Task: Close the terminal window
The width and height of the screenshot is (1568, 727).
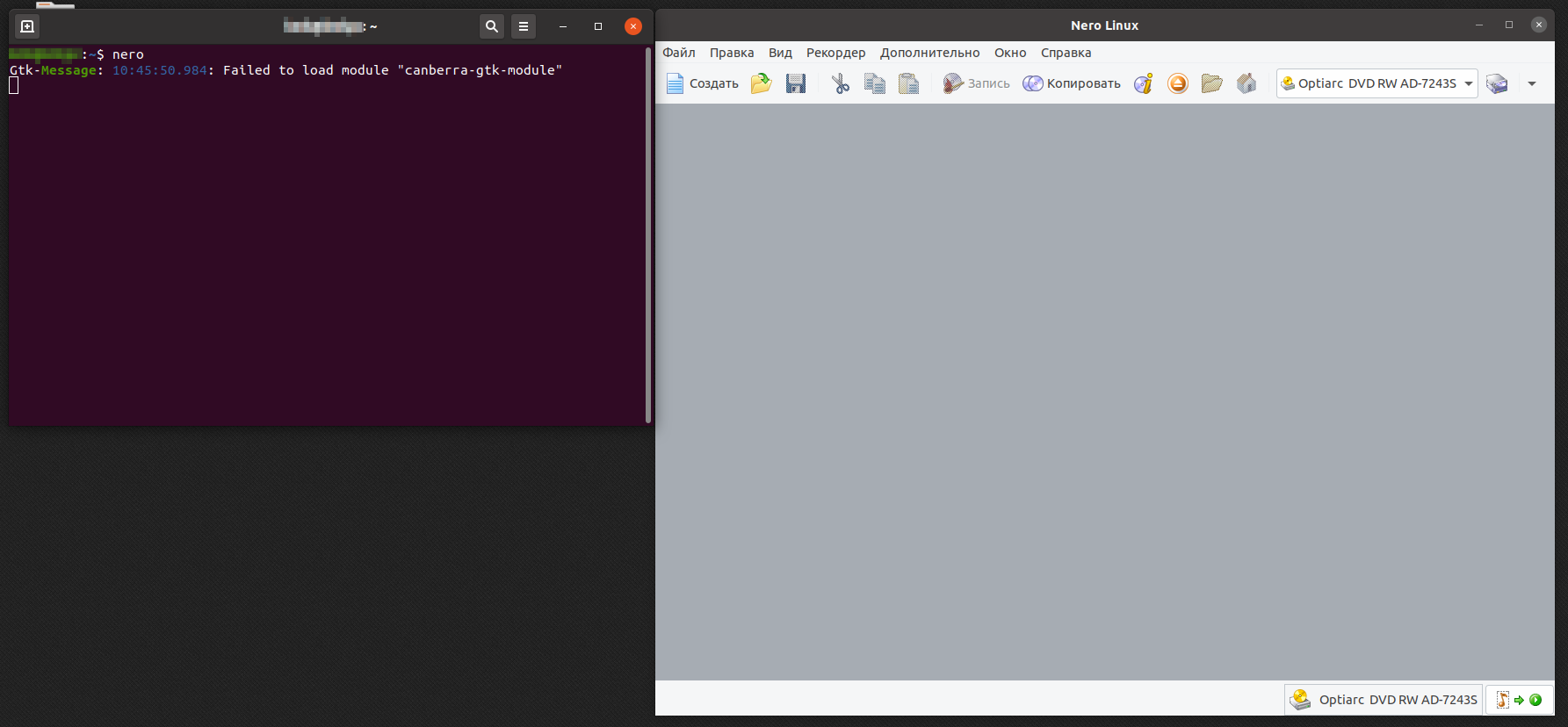Action: click(633, 26)
